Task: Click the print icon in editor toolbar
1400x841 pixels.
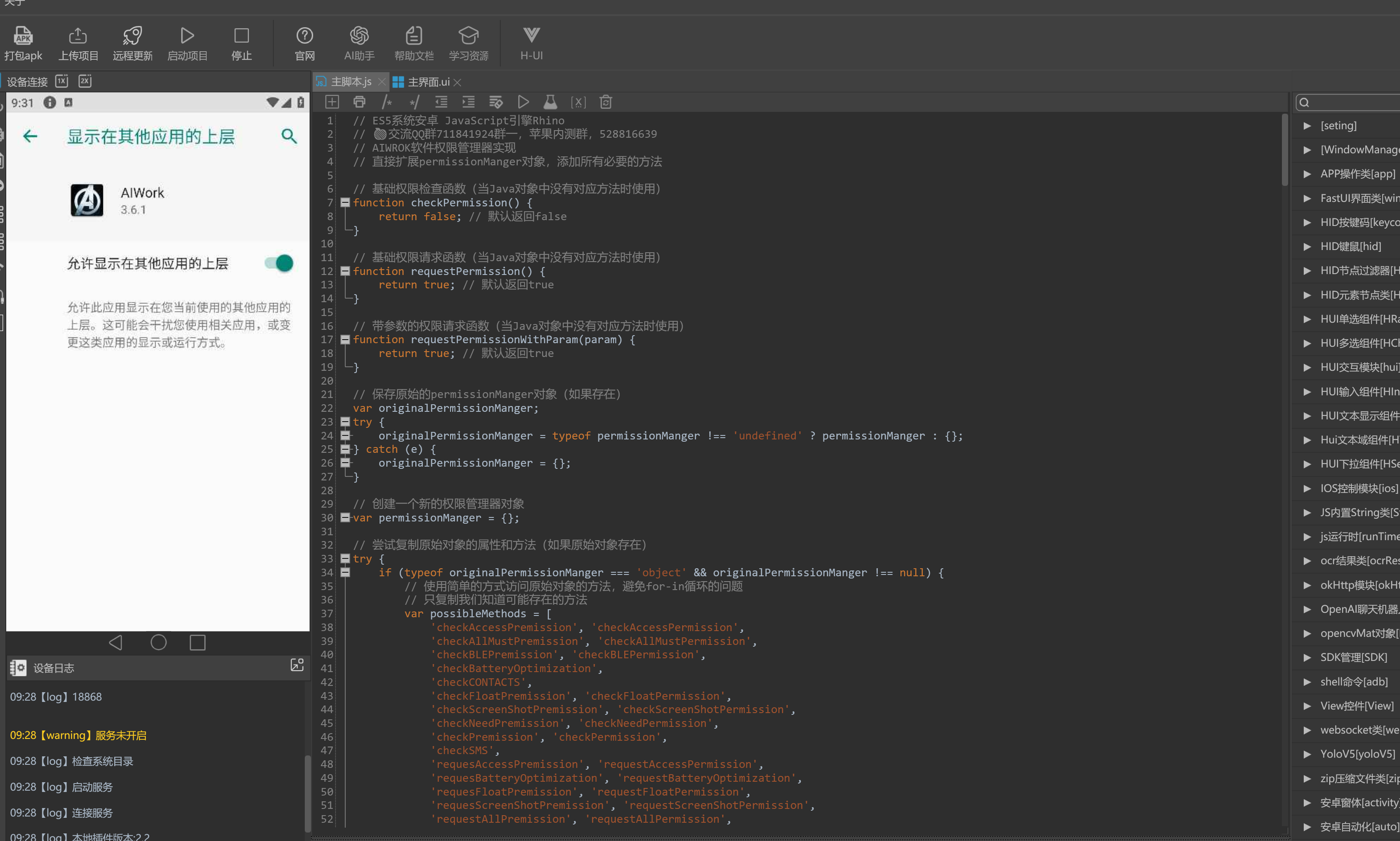Action: tap(359, 102)
